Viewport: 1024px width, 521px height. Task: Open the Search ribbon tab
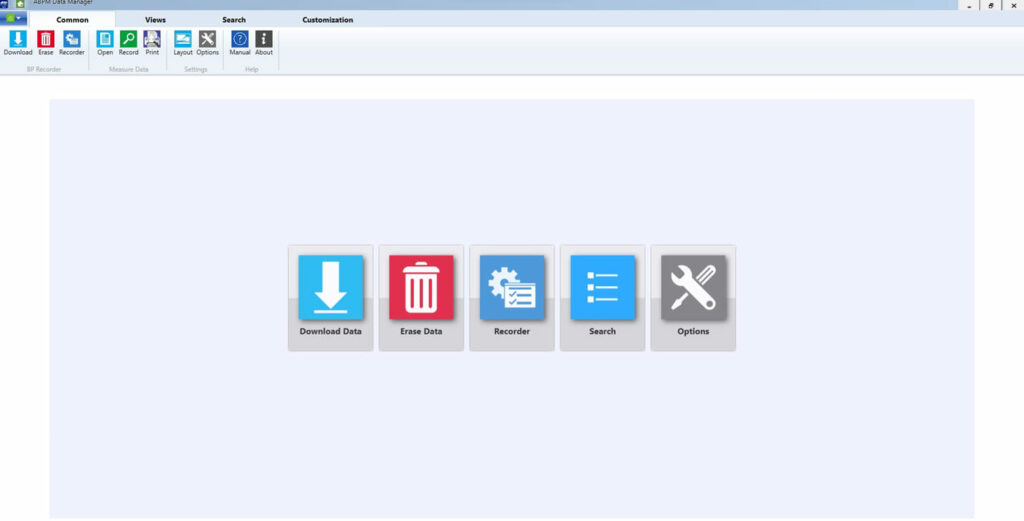point(234,20)
